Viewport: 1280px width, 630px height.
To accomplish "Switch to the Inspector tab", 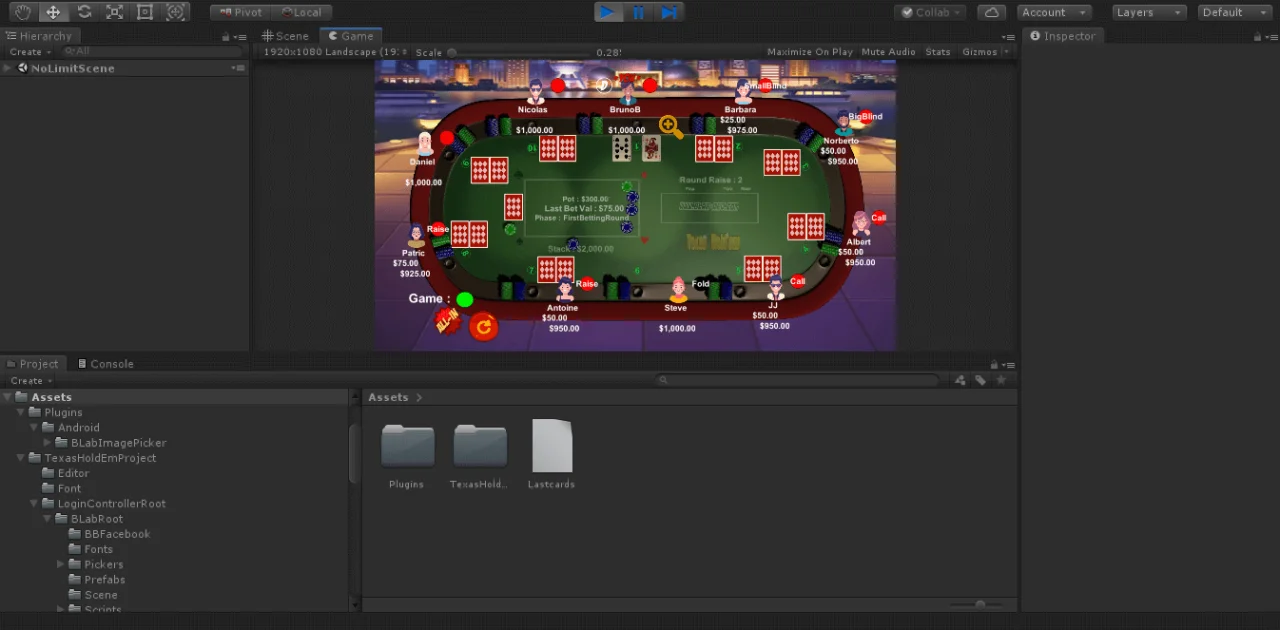I will pyautogui.click(x=1062, y=36).
